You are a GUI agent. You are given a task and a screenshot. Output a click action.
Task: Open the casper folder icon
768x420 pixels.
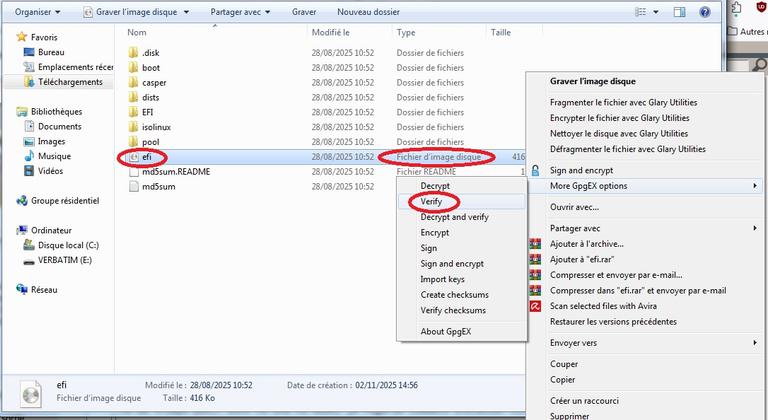(134, 82)
